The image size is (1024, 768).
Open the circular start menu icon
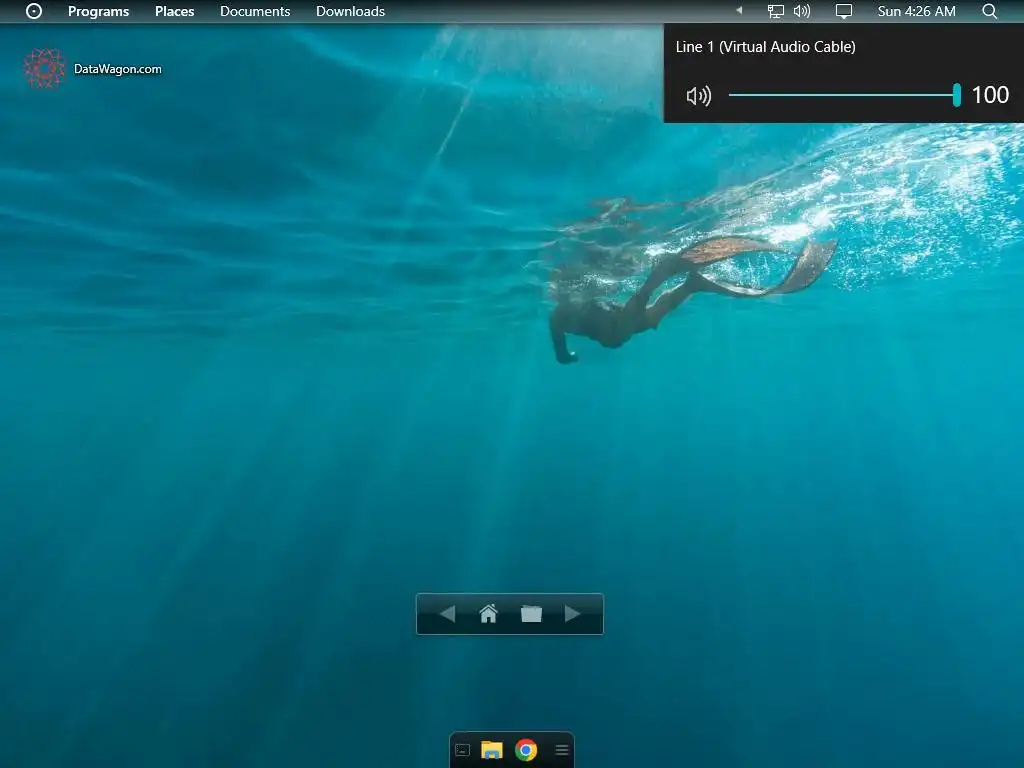(x=34, y=11)
